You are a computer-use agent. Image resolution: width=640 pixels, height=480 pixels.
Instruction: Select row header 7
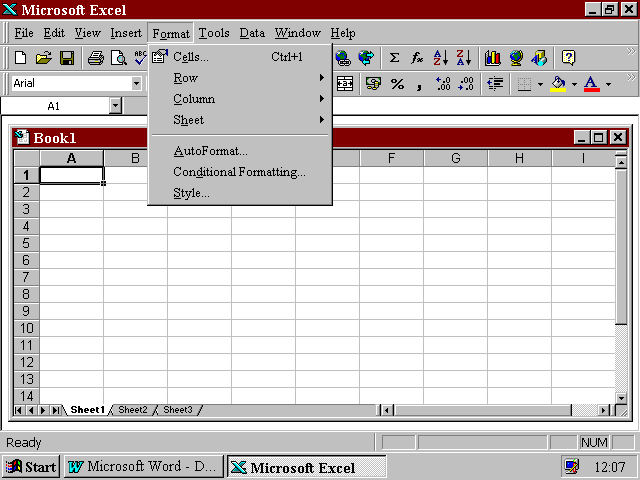click(x=26, y=277)
